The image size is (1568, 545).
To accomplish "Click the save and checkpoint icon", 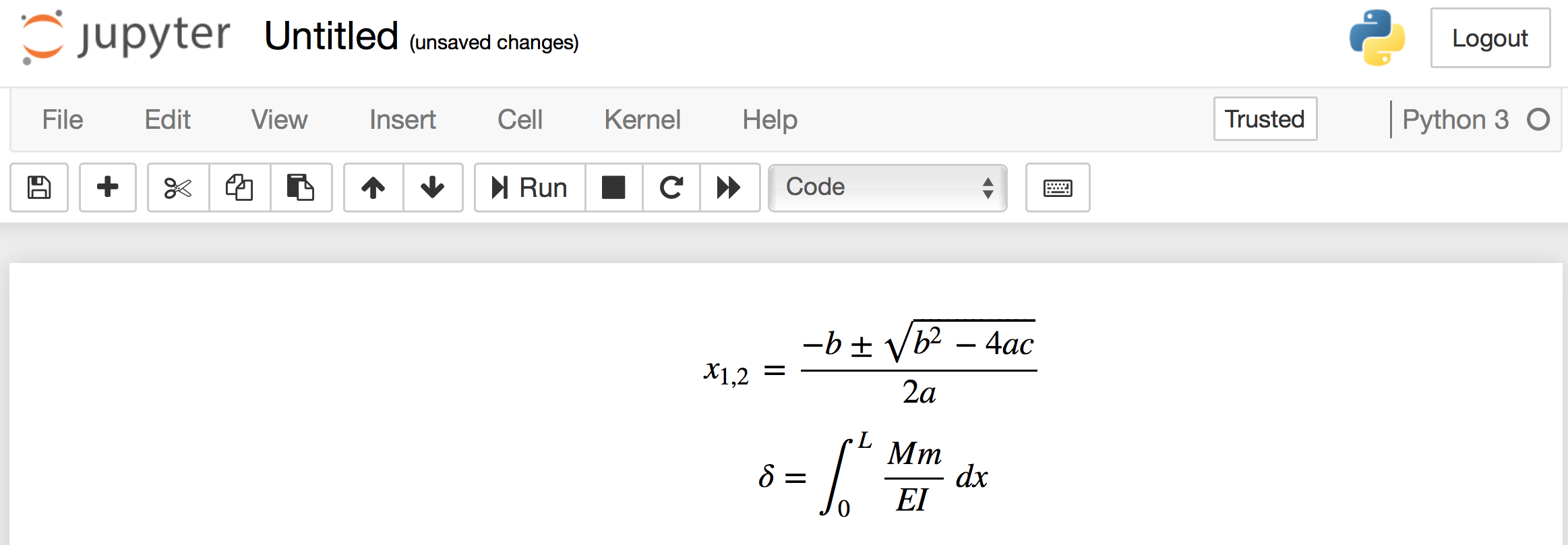I will pyautogui.click(x=39, y=188).
